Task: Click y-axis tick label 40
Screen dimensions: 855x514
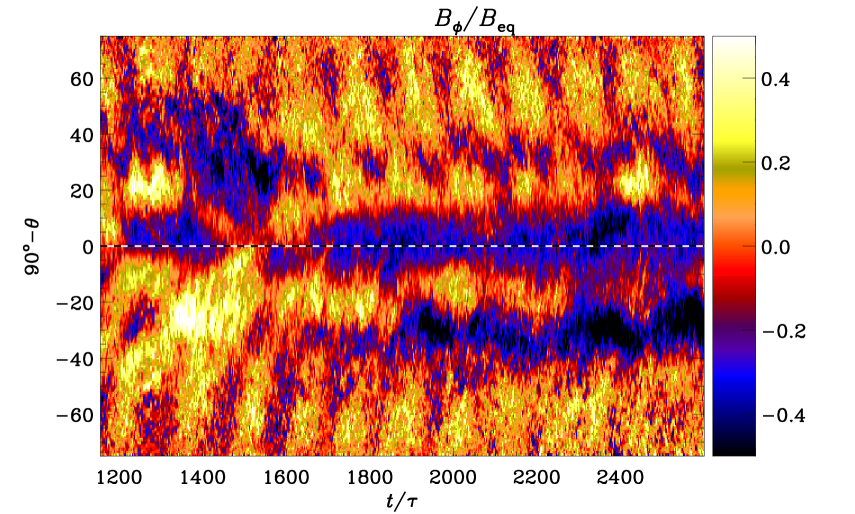Action: [82, 135]
